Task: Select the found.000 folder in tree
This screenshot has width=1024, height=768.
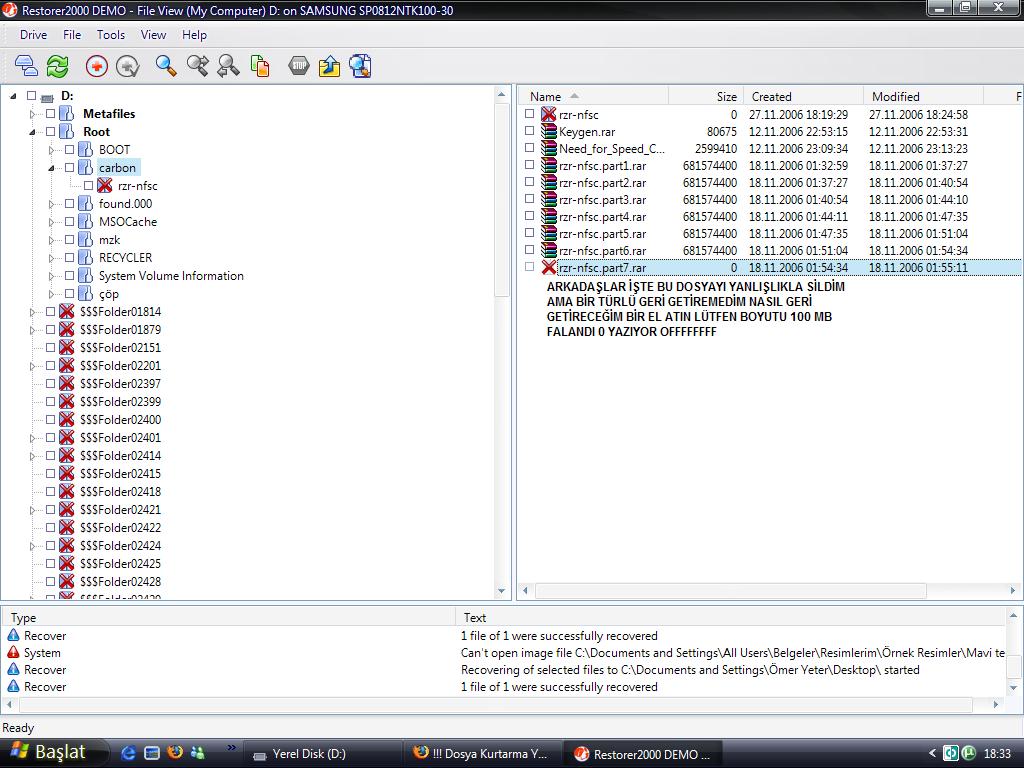Action: (x=125, y=204)
